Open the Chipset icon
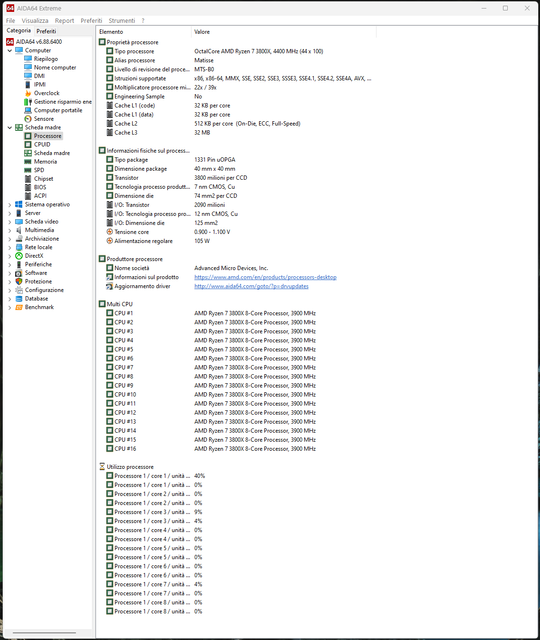540x640 pixels. click(28, 179)
